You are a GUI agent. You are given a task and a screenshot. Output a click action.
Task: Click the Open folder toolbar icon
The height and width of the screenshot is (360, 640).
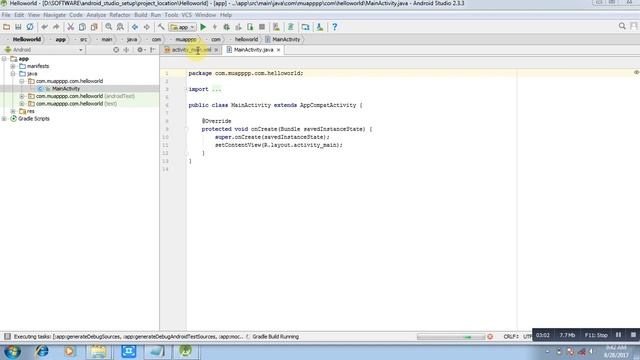pyautogui.click(x=7, y=27)
